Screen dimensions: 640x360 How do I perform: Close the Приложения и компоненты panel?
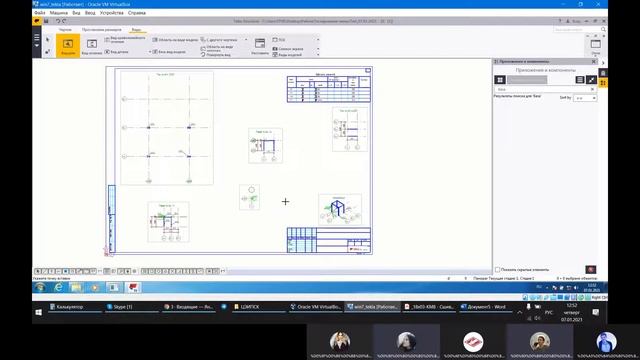coord(594,62)
